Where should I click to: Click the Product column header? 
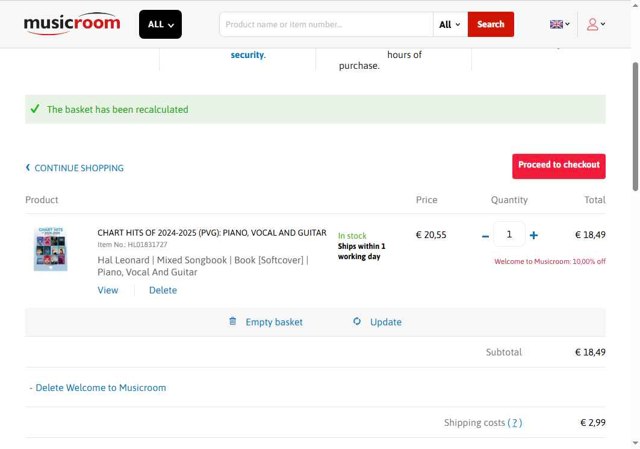point(42,200)
